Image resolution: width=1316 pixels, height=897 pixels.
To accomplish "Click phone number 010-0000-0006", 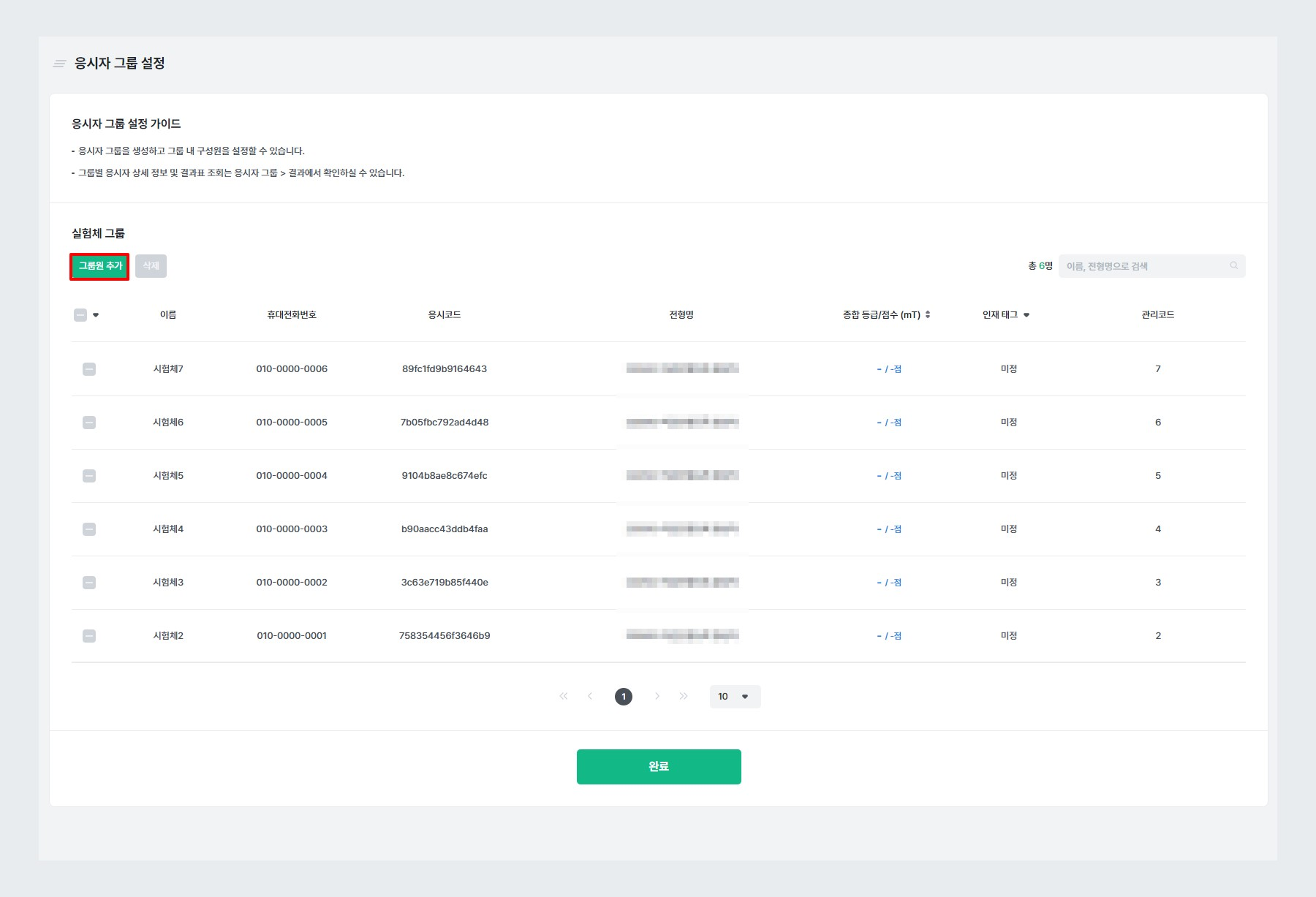I will (292, 369).
